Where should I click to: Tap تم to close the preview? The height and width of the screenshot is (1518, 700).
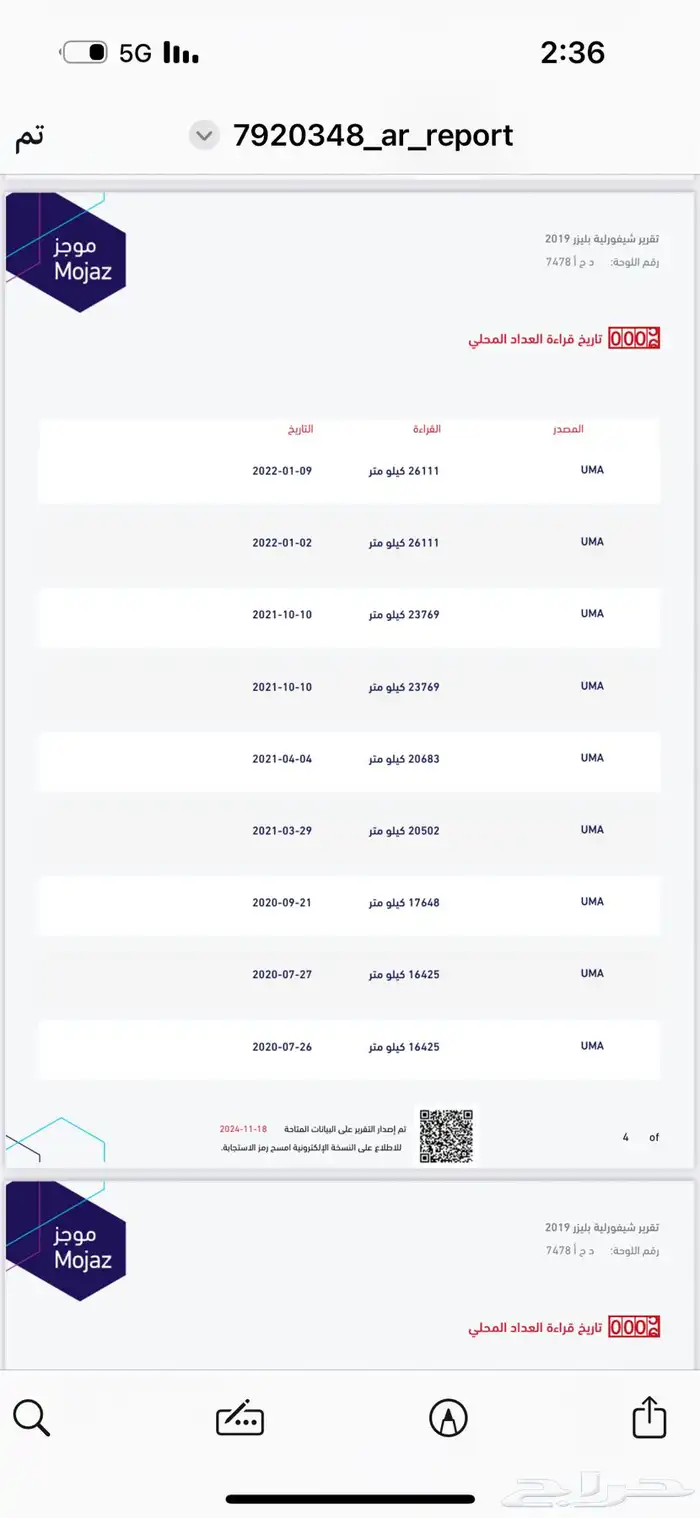tap(30, 136)
